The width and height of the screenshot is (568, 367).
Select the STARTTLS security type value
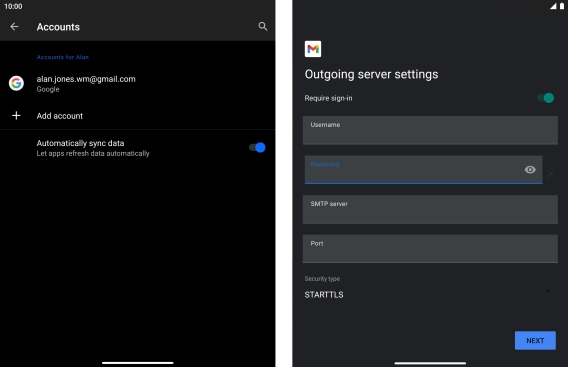click(x=324, y=295)
